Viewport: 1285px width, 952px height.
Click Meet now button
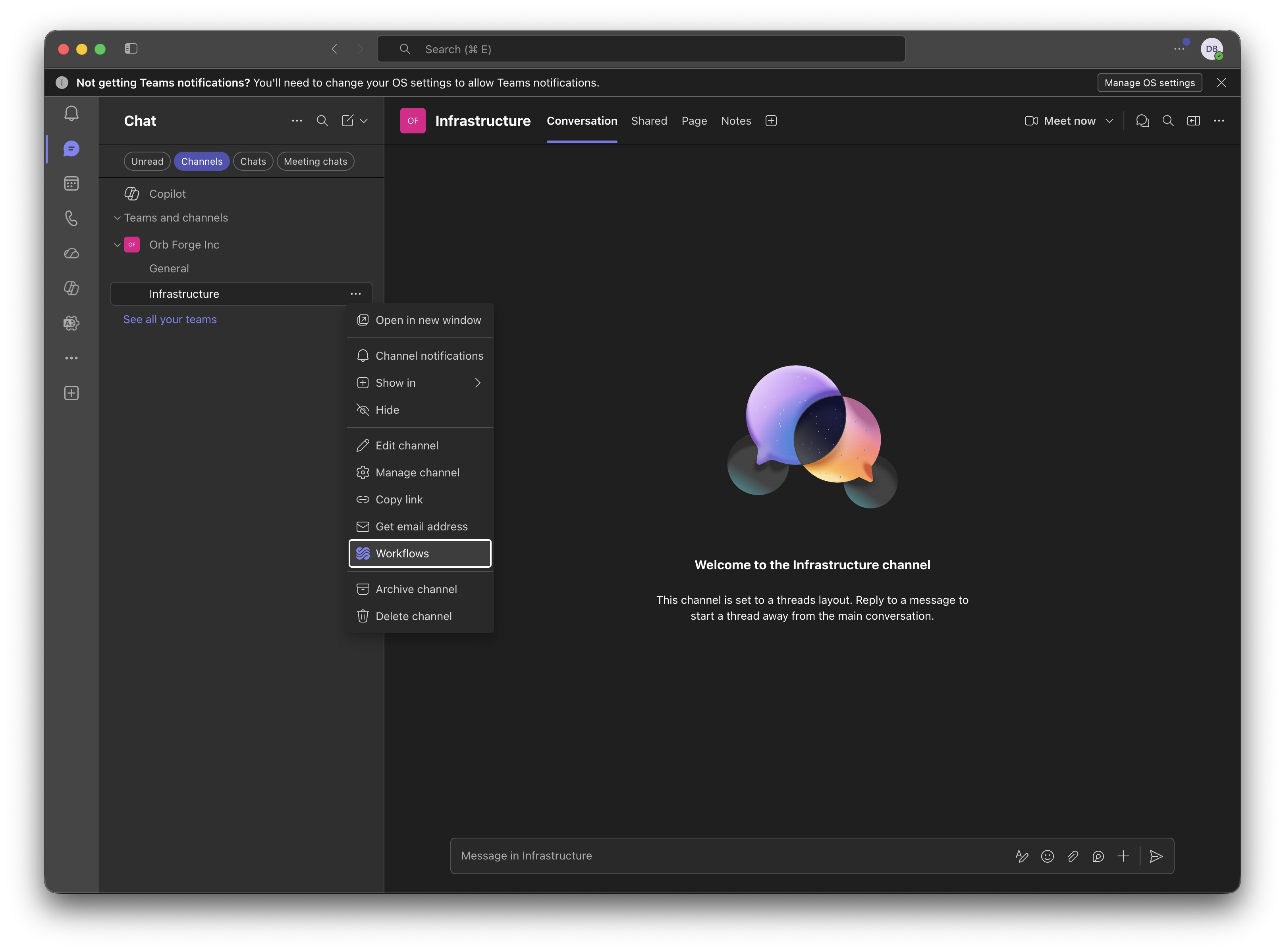tap(1060, 121)
